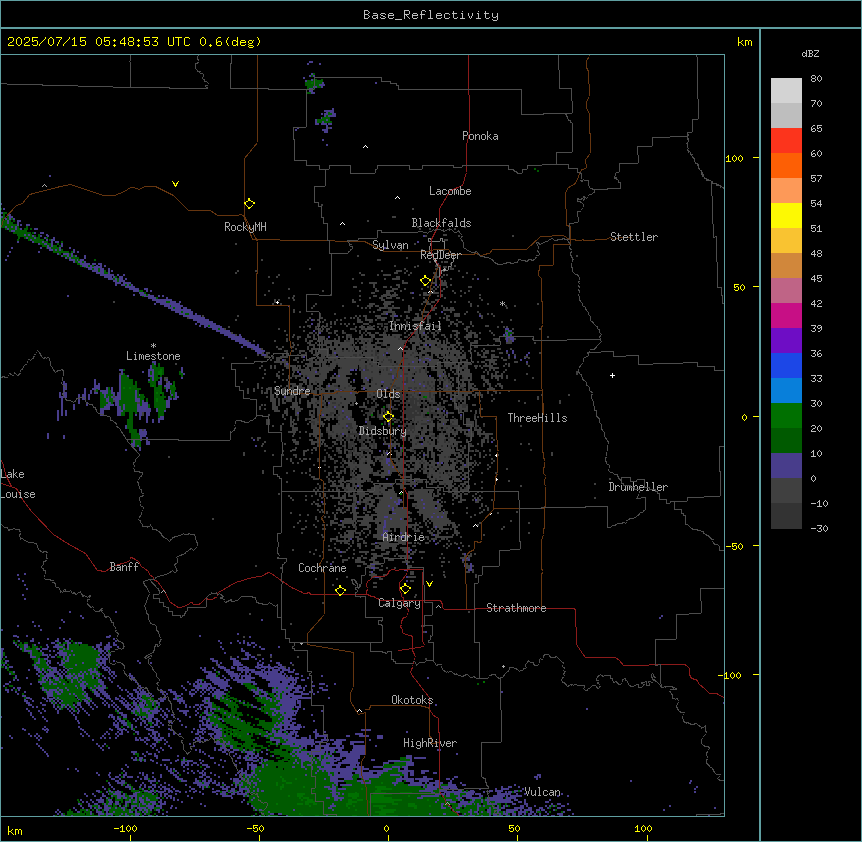Click the HighRiver label

[x=430, y=743]
